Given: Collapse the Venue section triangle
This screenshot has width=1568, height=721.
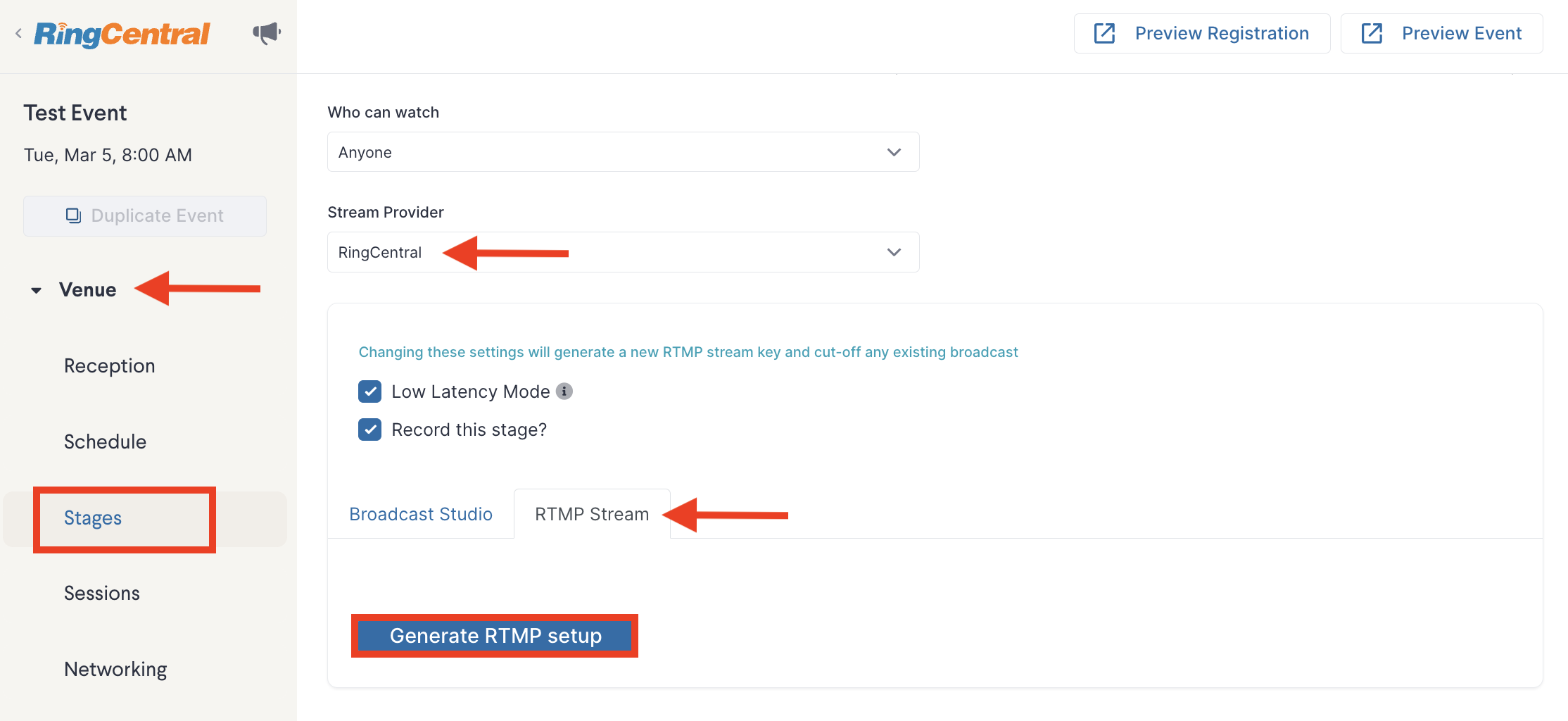Looking at the screenshot, I should point(36,290).
